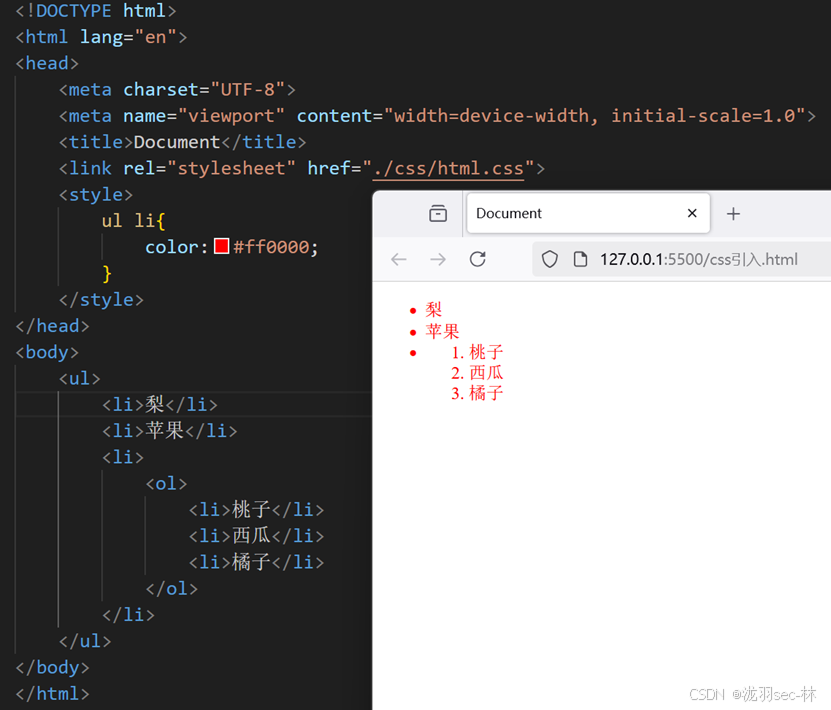Image resolution: width=831 pixels, height=710 pixels.
Task: Click the closing </ul> tag
Action: coord(85,641)
